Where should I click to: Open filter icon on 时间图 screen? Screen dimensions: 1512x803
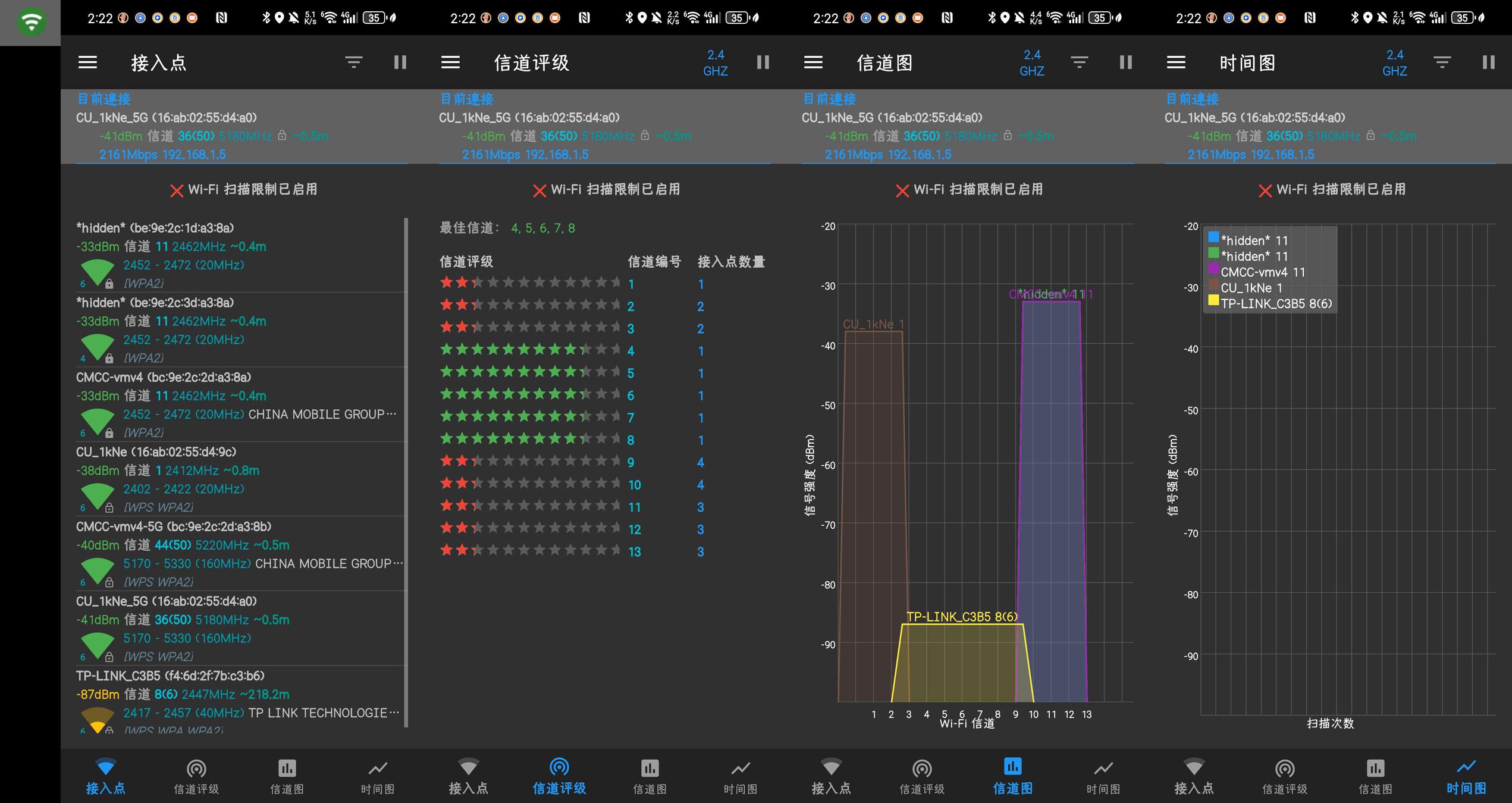coord(1442,62)
